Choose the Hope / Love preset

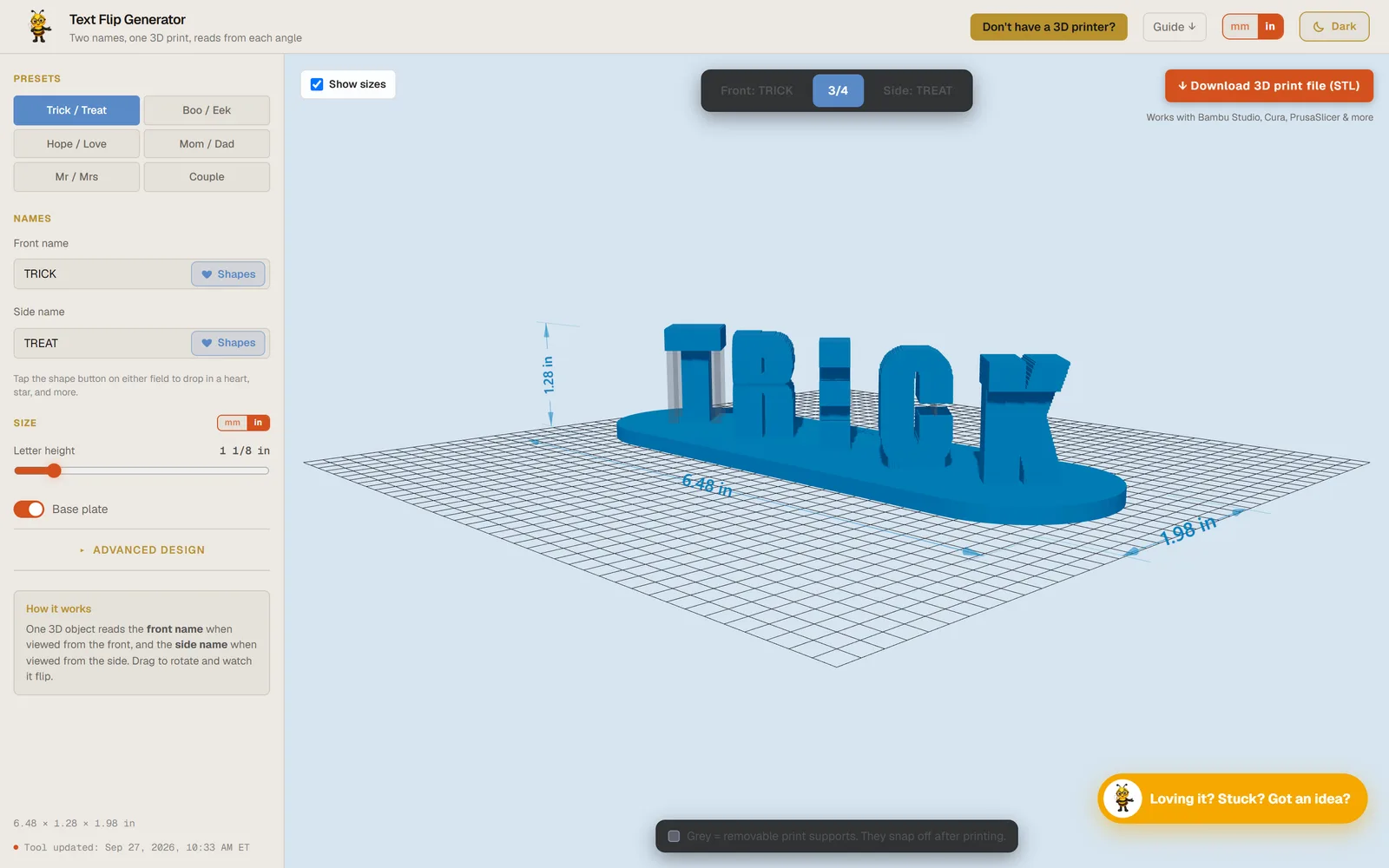(x=76, y=144)
